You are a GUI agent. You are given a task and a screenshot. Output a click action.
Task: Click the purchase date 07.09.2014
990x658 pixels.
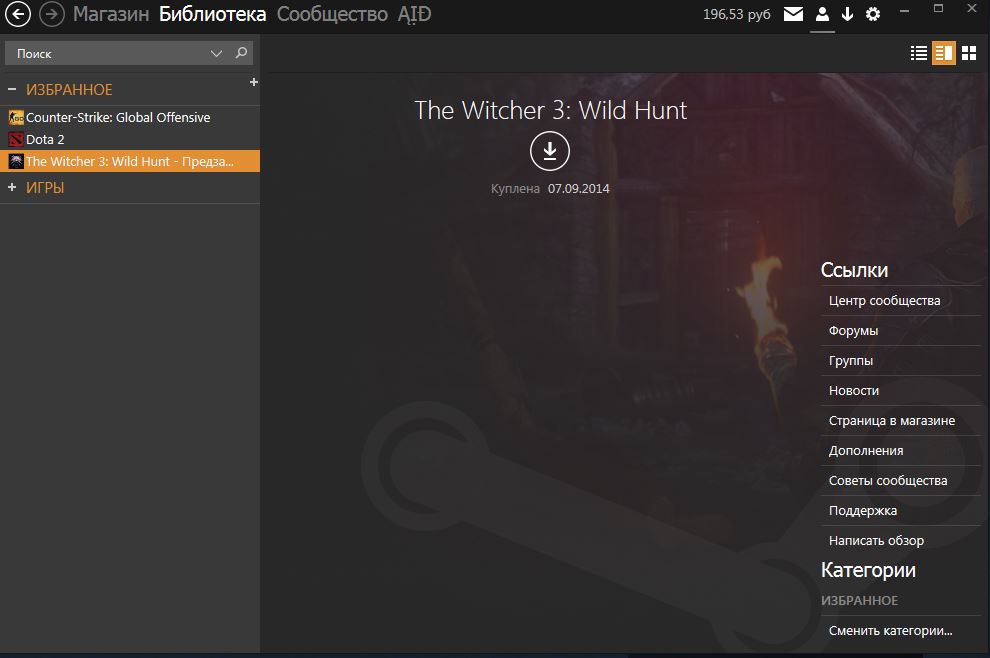[x=578, y=188]
